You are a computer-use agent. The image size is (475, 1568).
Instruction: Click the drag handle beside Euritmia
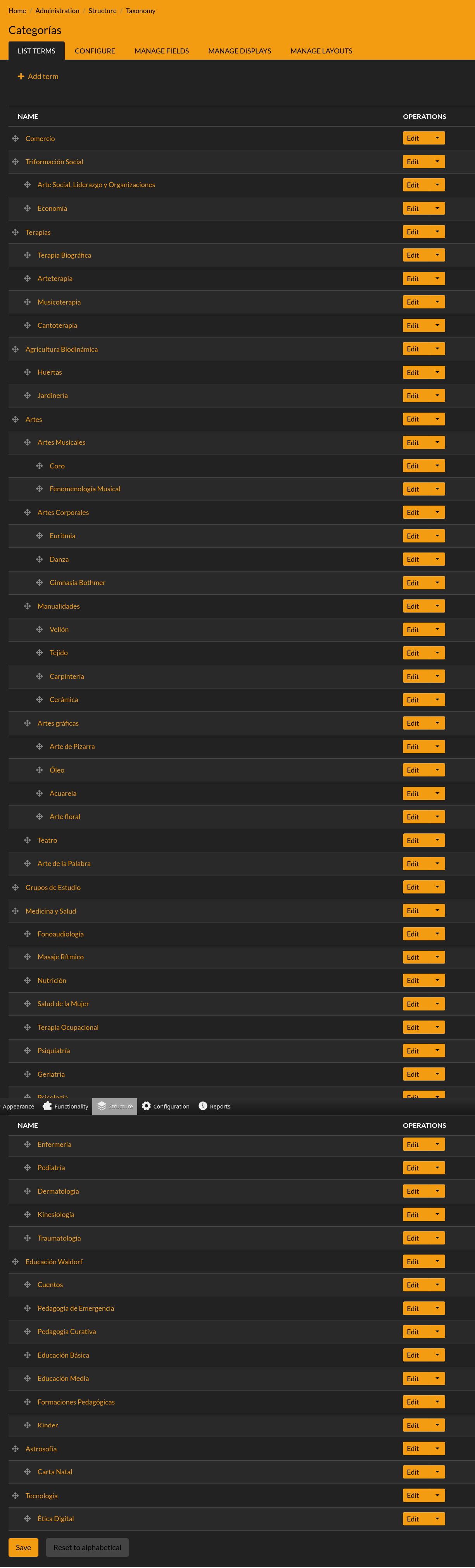point(40,536)
